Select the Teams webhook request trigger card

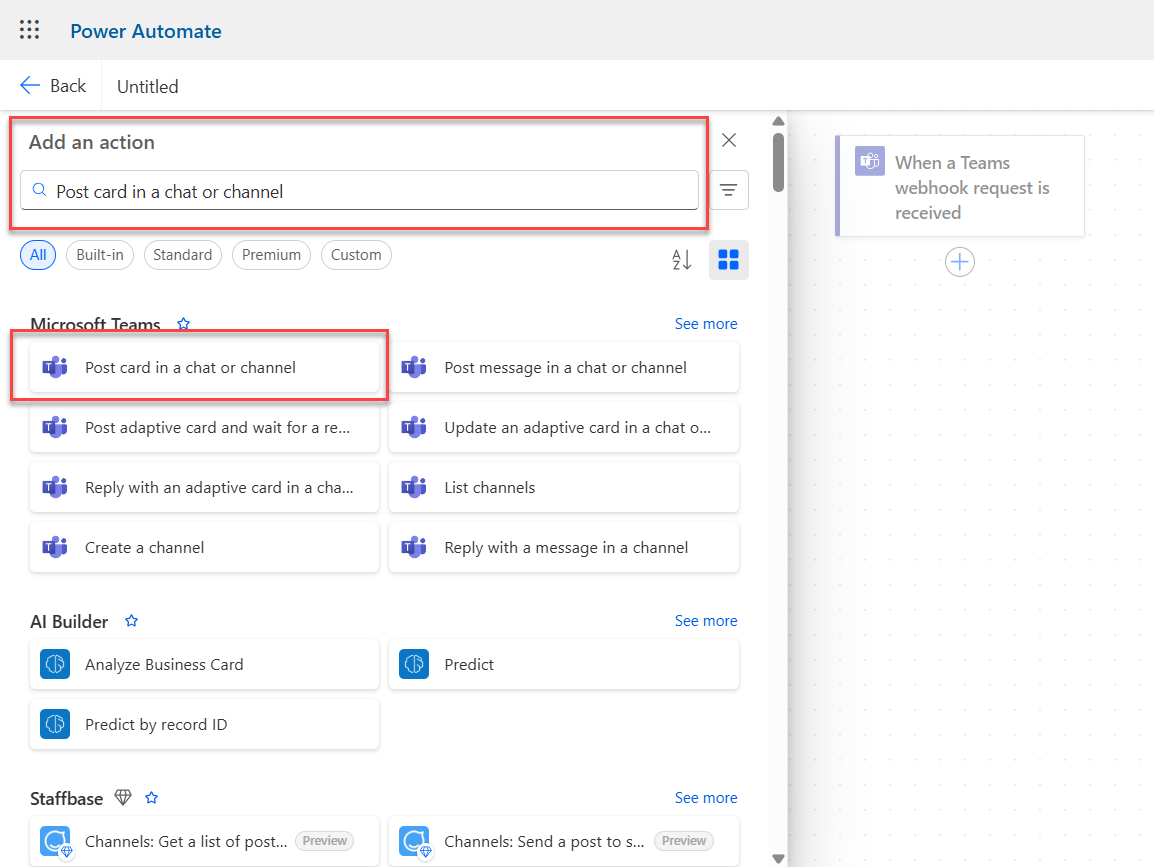[x=960, y=186]
